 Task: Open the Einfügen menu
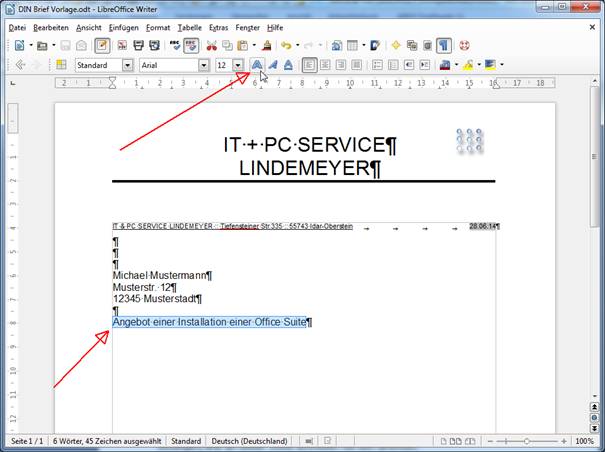coord(124,28)
